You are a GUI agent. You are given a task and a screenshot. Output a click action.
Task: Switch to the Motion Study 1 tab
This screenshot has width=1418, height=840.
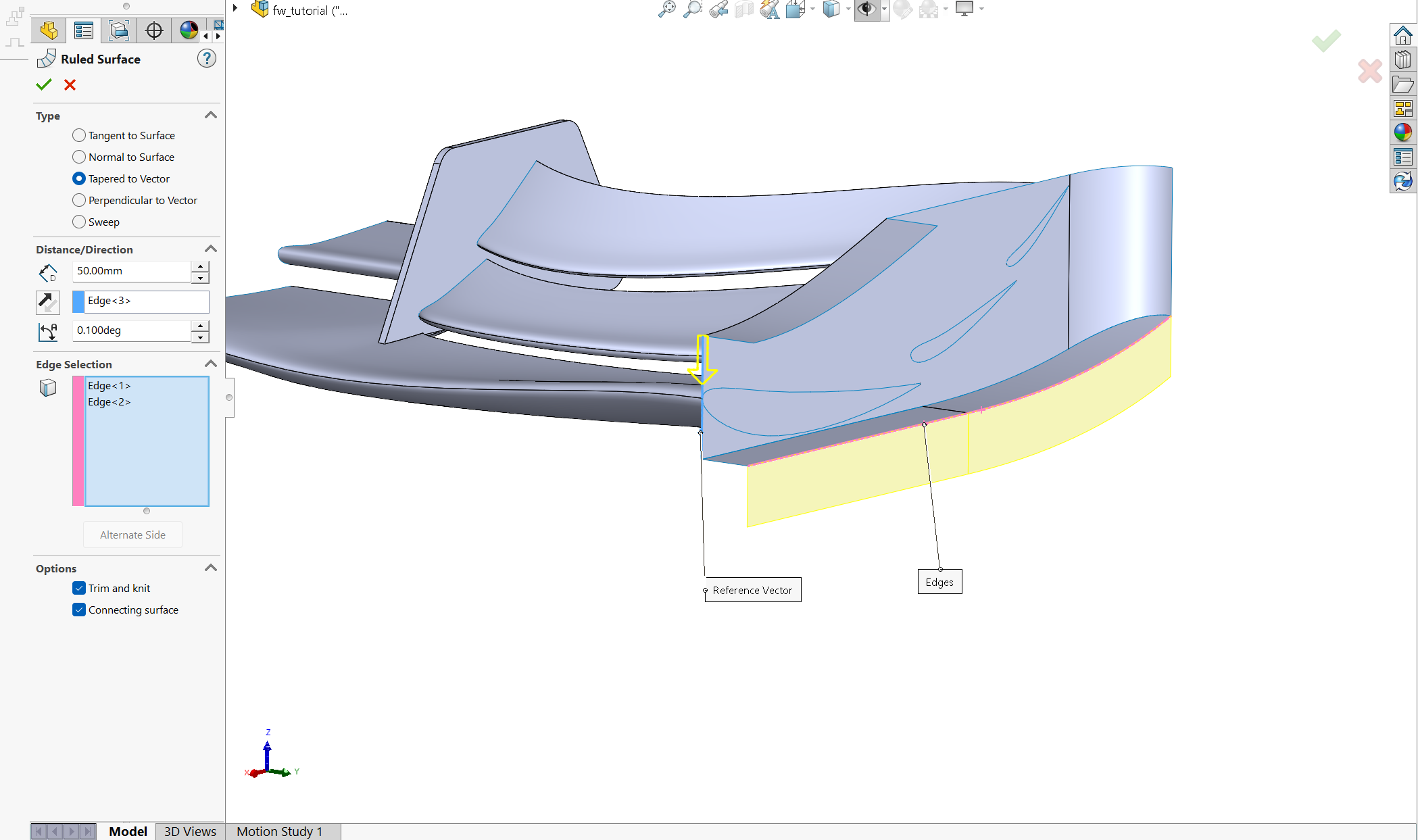click(x=279, y=831)
